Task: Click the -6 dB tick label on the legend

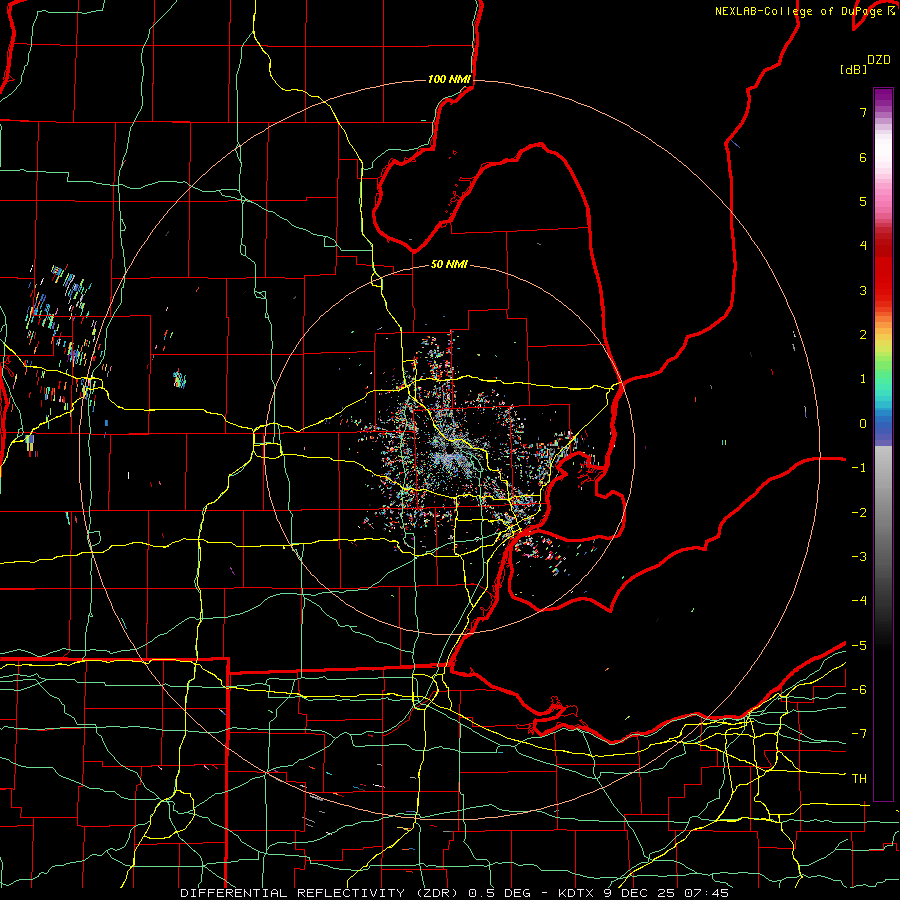Action: 859,690
